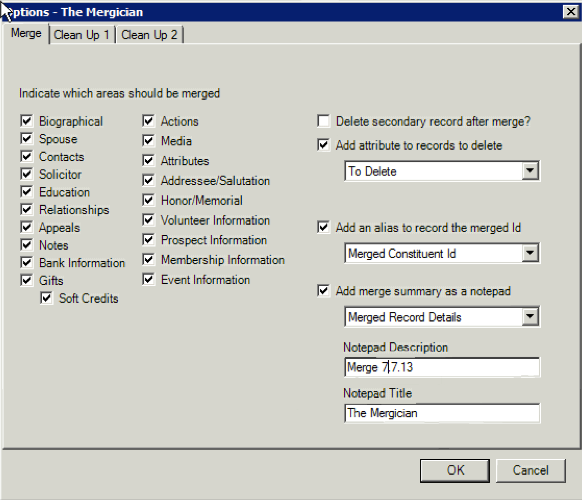Enable Delete secondary record after merge
Screen dimensions: 582x500
tap(324, 121)
